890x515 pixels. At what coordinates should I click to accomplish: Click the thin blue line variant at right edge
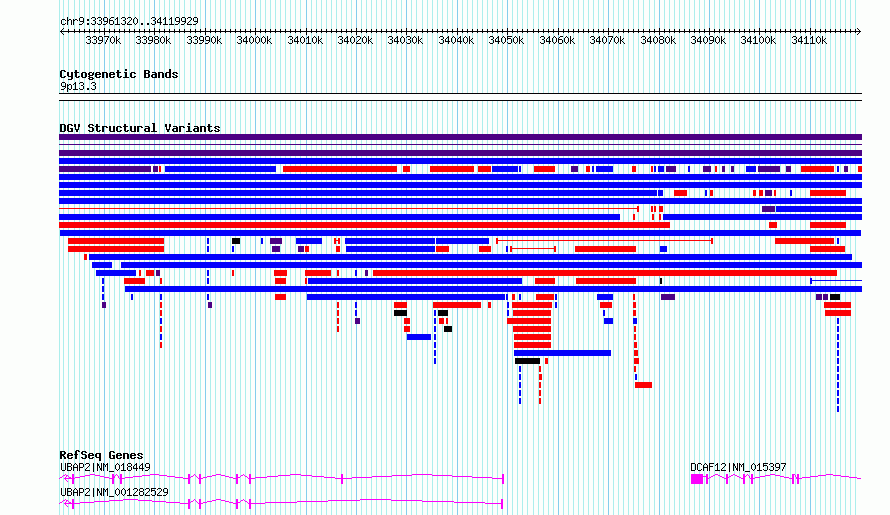pos(836,280)
